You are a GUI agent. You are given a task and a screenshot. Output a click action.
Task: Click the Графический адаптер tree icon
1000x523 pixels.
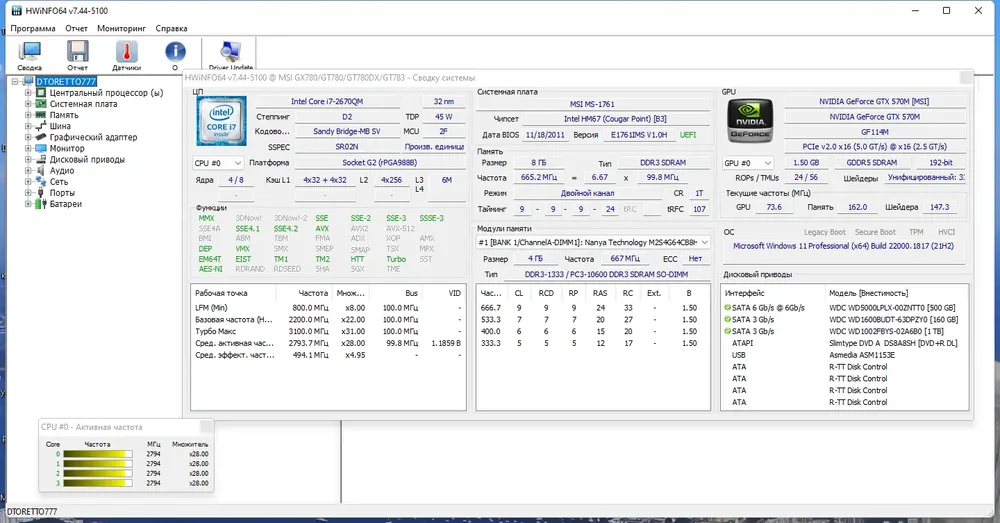click(41, 136)
